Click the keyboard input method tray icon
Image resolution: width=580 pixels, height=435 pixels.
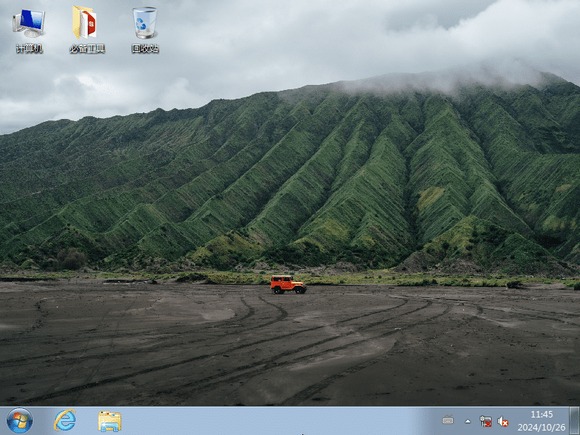(x=448, y=421)
